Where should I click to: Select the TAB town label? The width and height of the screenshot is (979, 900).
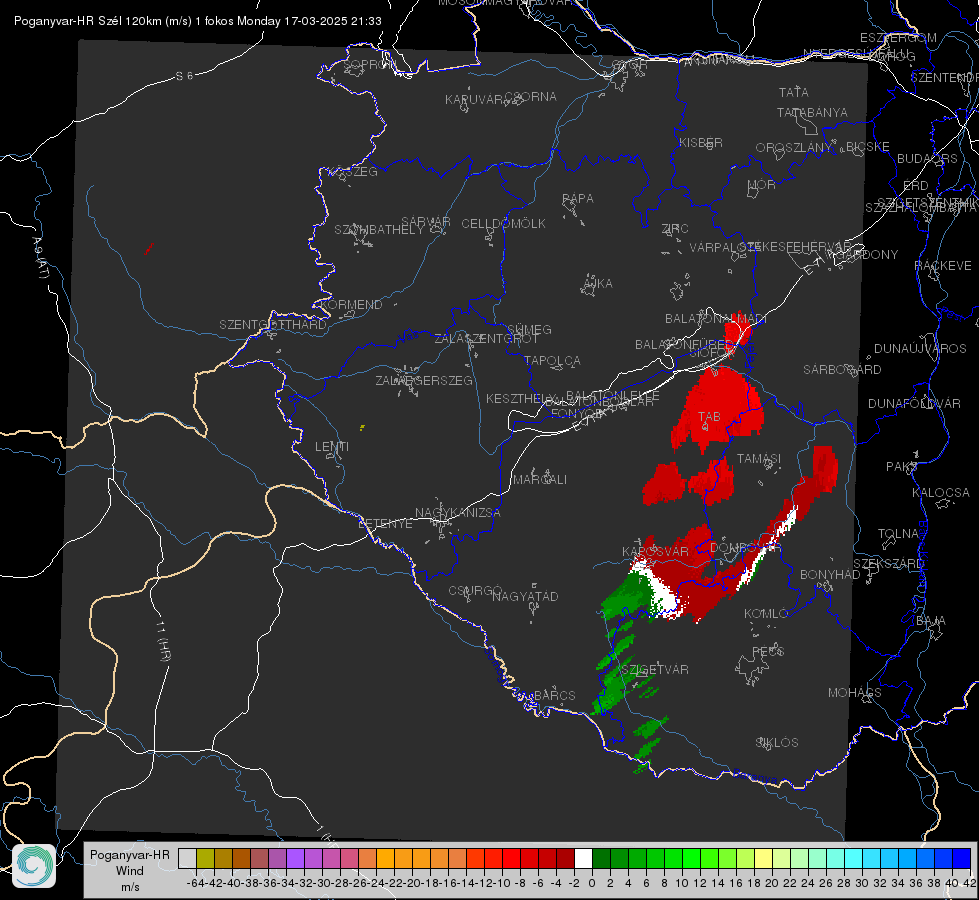pos(709,417)
